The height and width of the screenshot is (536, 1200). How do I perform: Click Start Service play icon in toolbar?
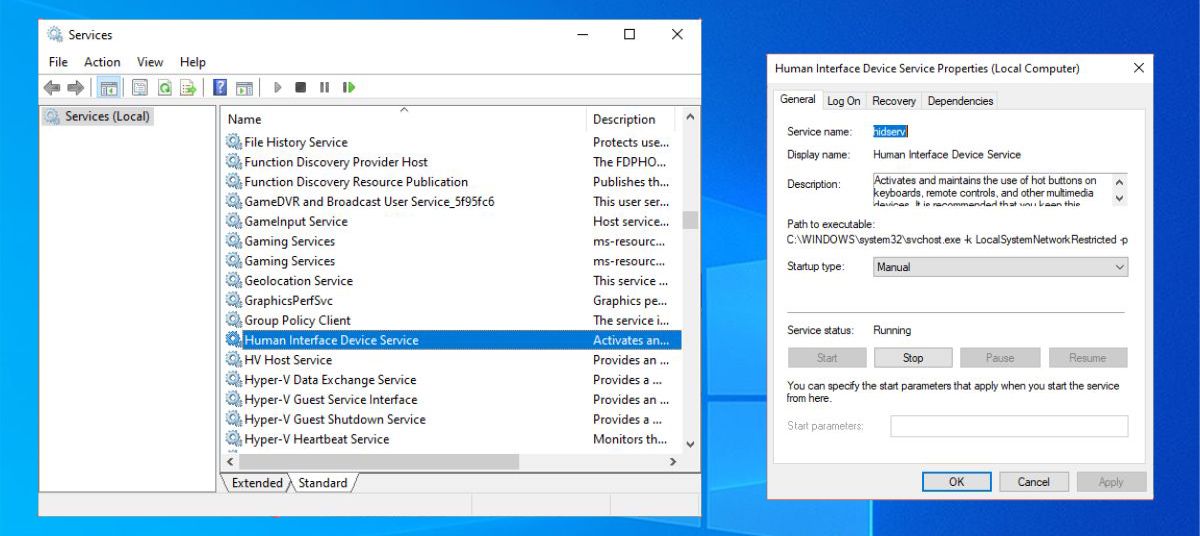(x=277, y=88)
